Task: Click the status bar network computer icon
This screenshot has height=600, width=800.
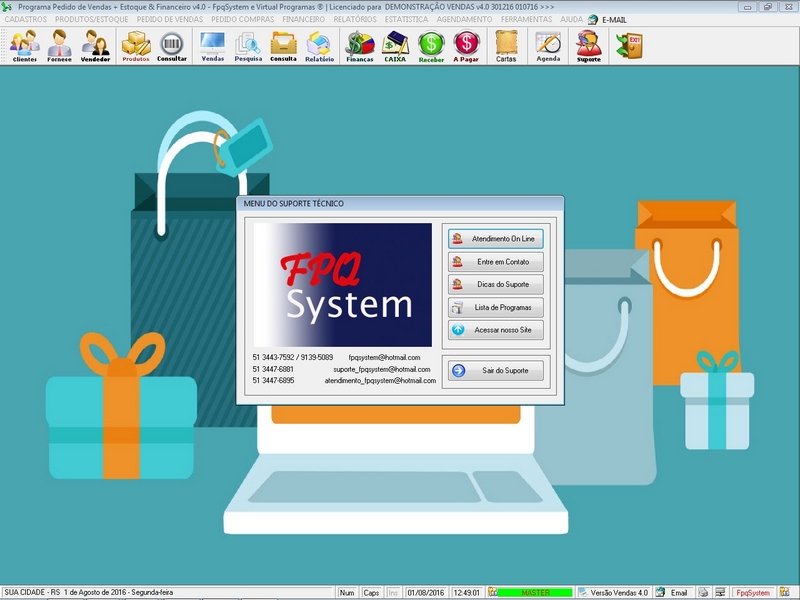Action: point(720,592)
